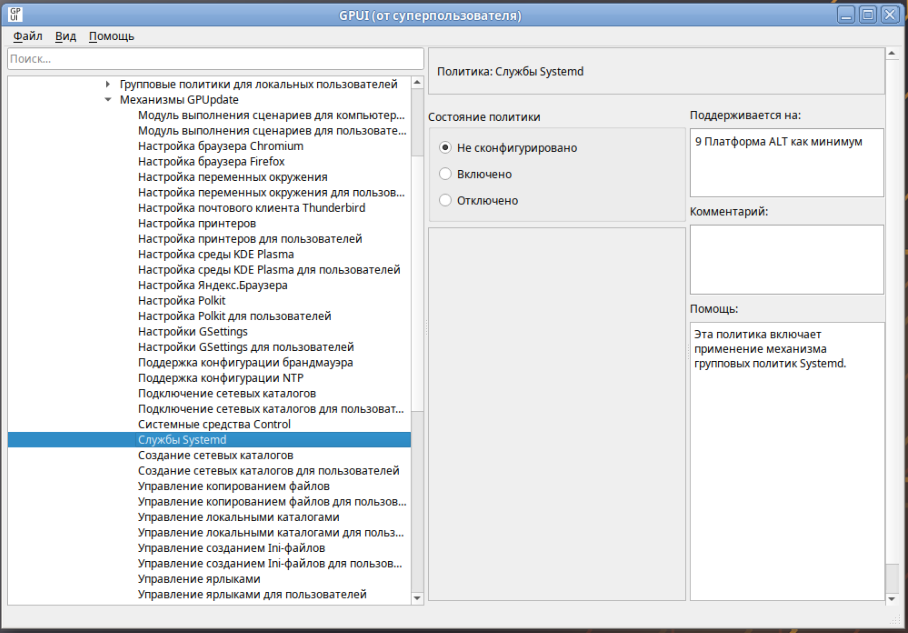Screen dimensions: 908x633
Task: Click the Поиск search field
Action: 215,59
